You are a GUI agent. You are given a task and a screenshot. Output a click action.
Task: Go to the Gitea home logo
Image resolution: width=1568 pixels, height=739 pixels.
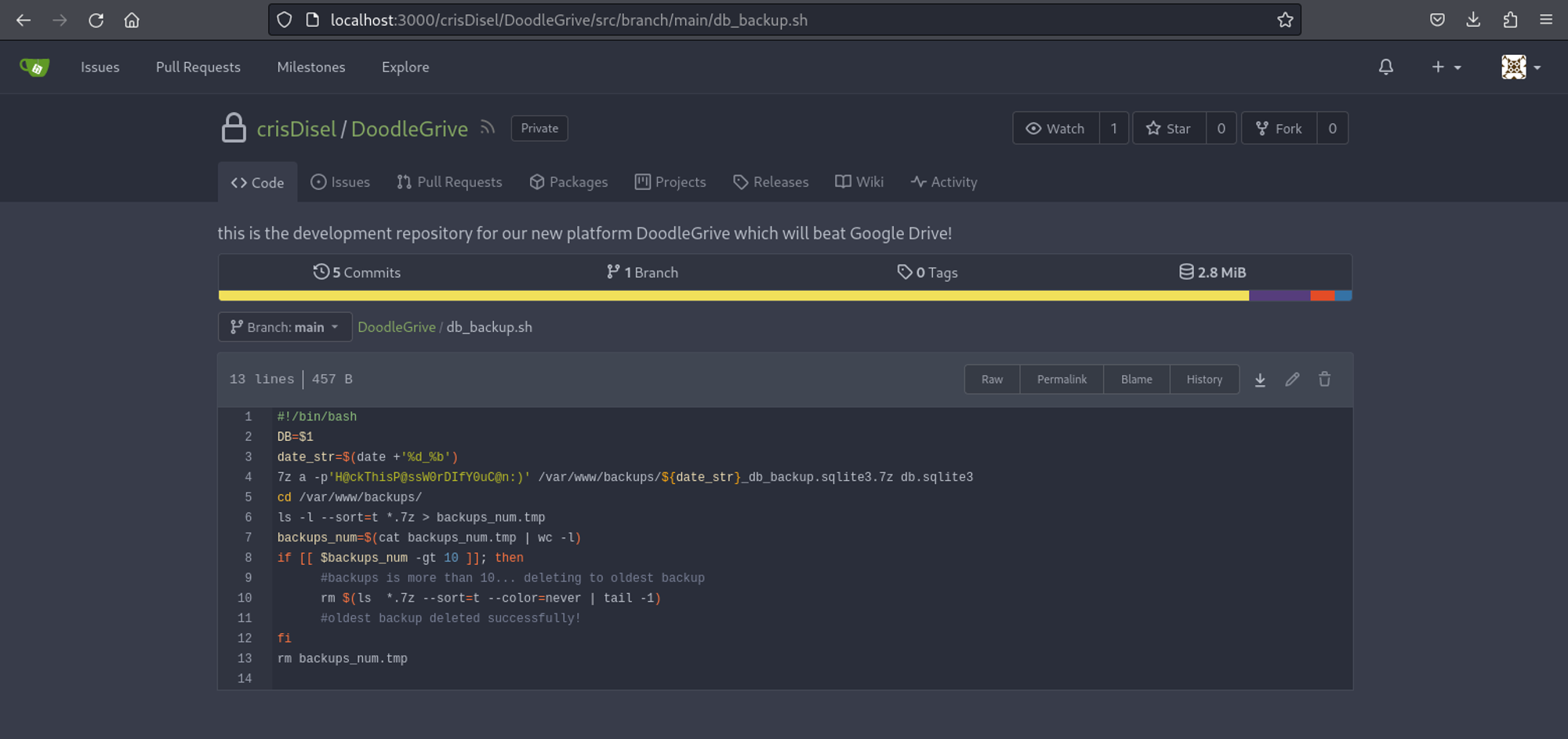[x=34, y=67]
